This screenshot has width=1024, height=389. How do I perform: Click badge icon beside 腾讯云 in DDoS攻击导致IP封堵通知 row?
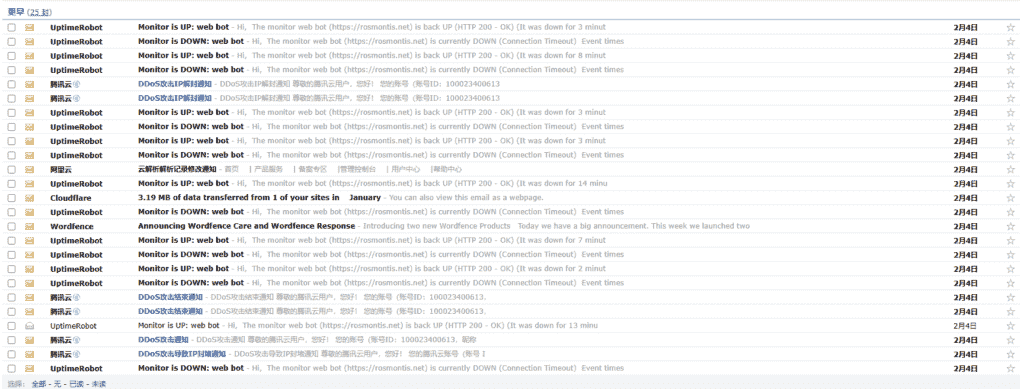tap(76, 354)
